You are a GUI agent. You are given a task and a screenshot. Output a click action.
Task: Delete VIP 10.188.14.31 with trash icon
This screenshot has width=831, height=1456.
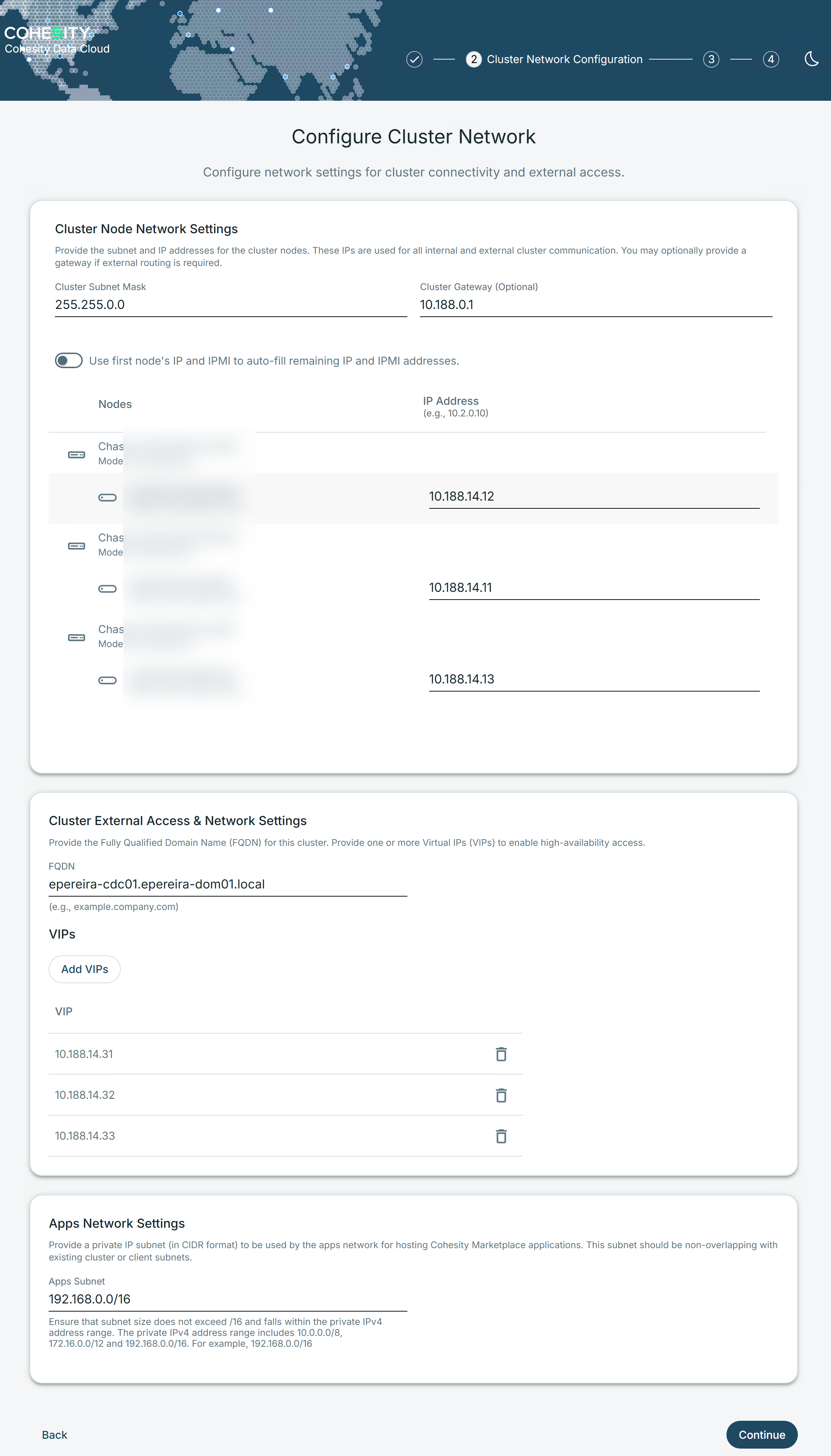501,1054
